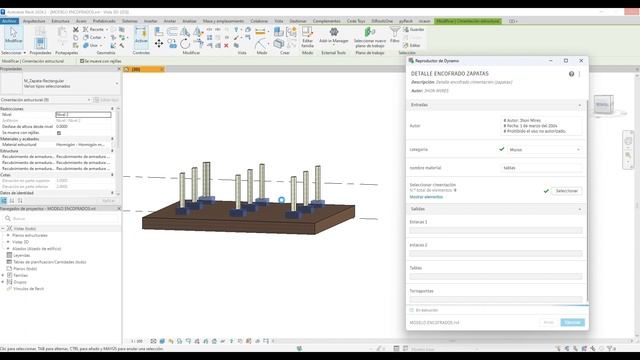Collapse the Restricciones property group
The image size is (640, 360).
[x=112, y=109]
